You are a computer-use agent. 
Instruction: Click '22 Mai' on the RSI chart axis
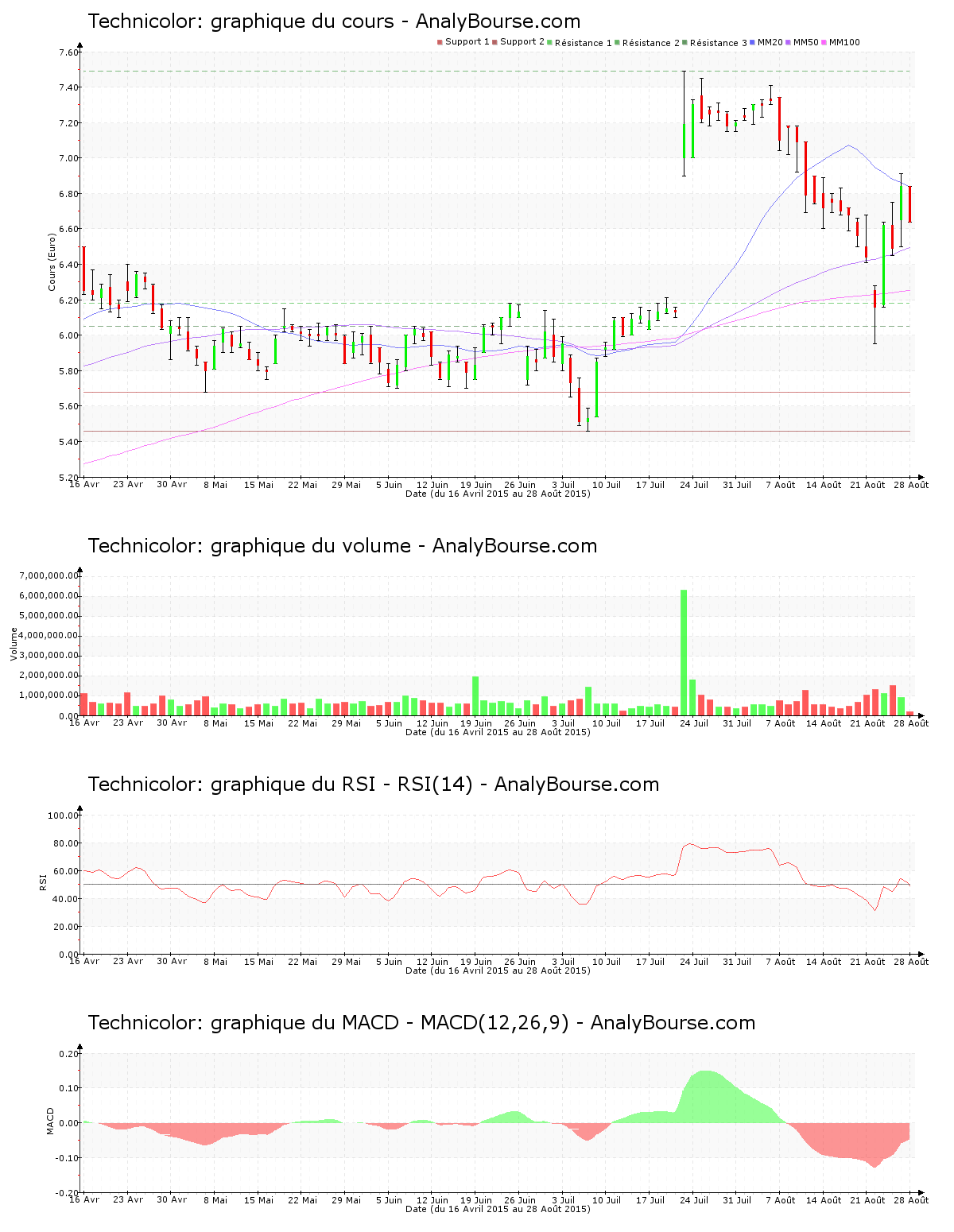[302, 962]
